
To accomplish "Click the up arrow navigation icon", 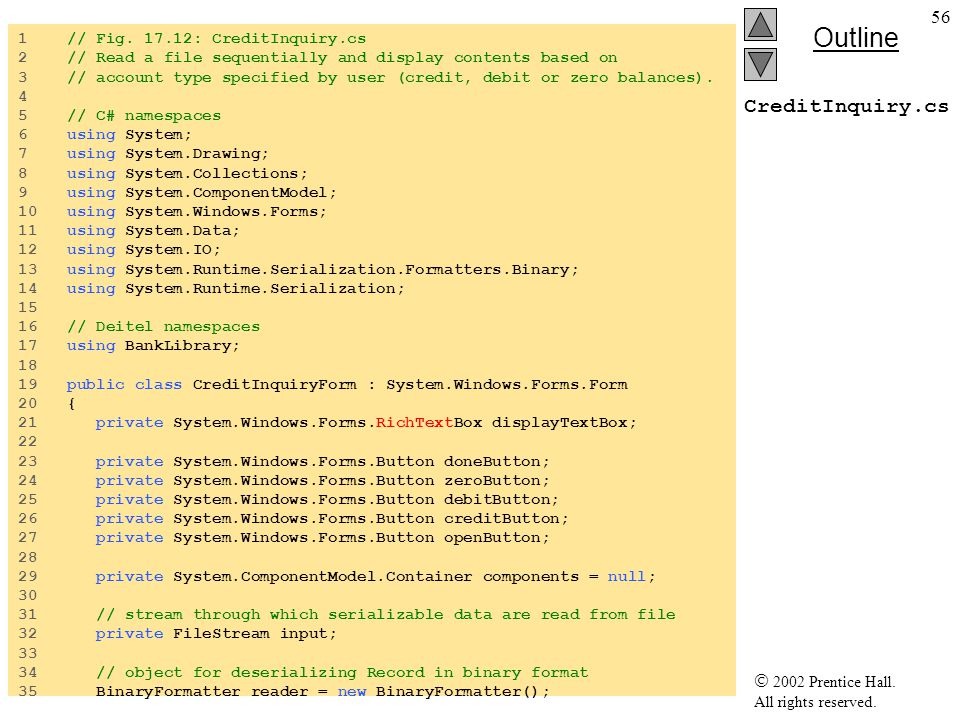I will 760,24.
